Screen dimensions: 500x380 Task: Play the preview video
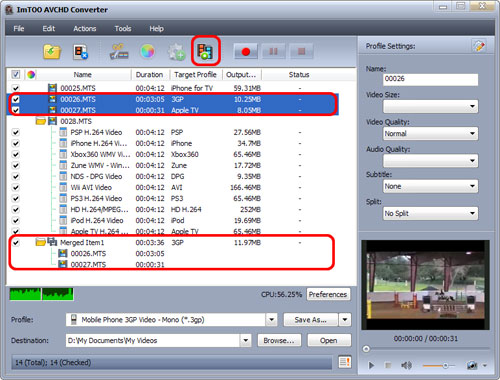371,366
